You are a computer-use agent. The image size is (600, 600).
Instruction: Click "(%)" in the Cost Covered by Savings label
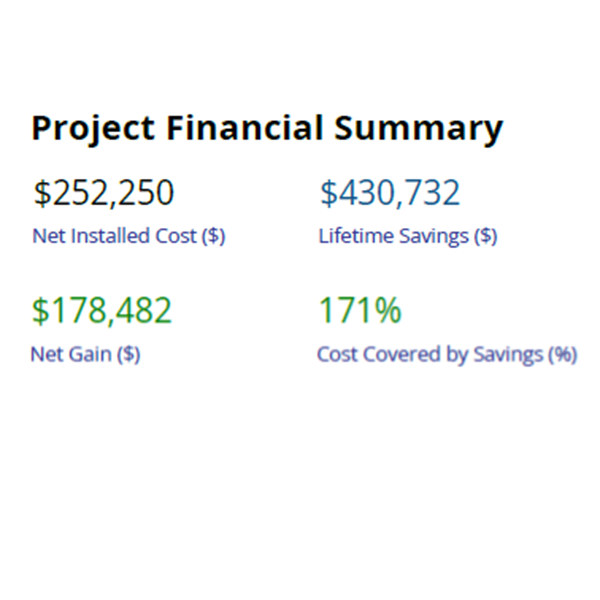(561, 354)
